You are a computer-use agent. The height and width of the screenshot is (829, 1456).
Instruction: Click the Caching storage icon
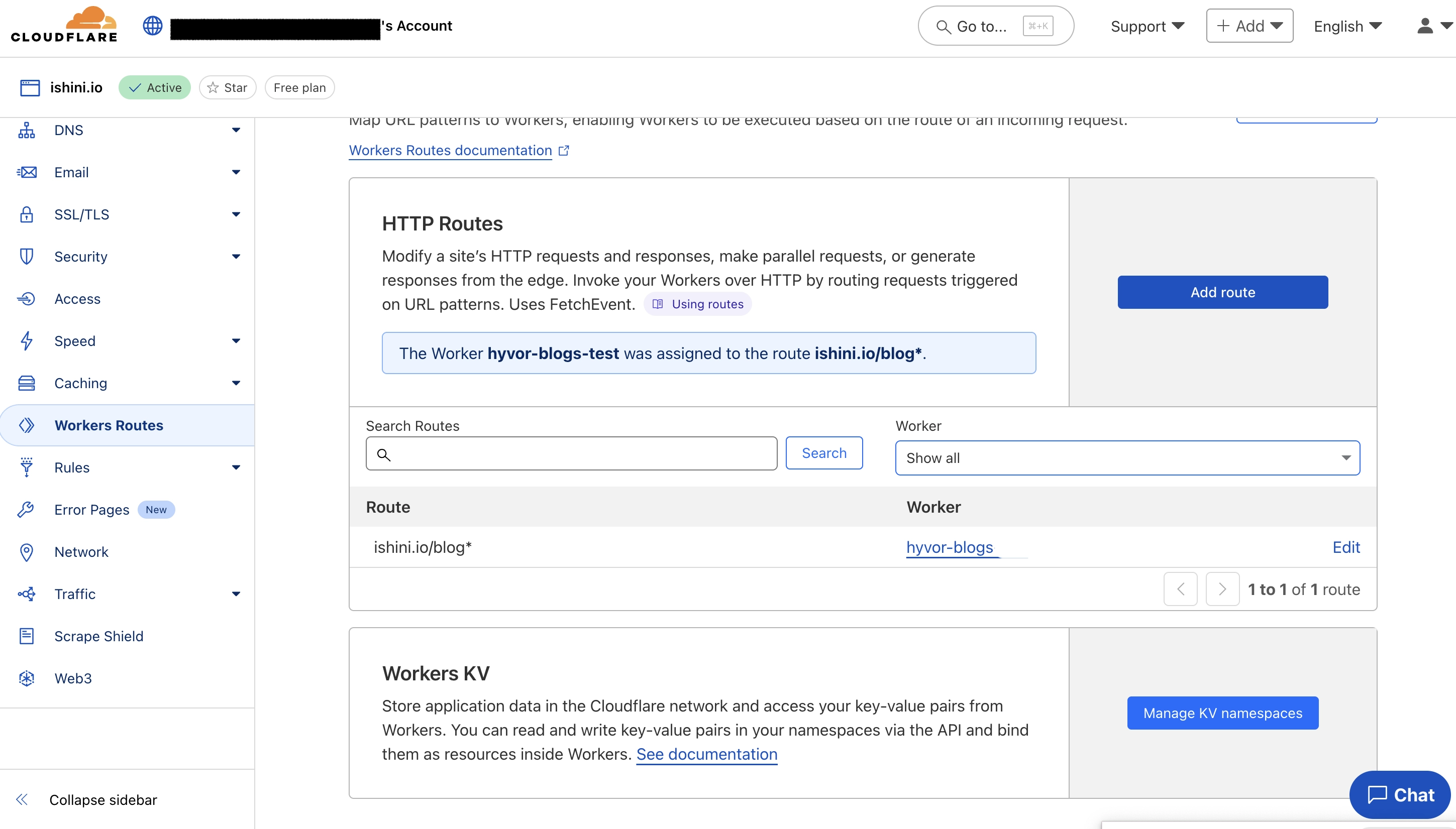tap(27, 383)
